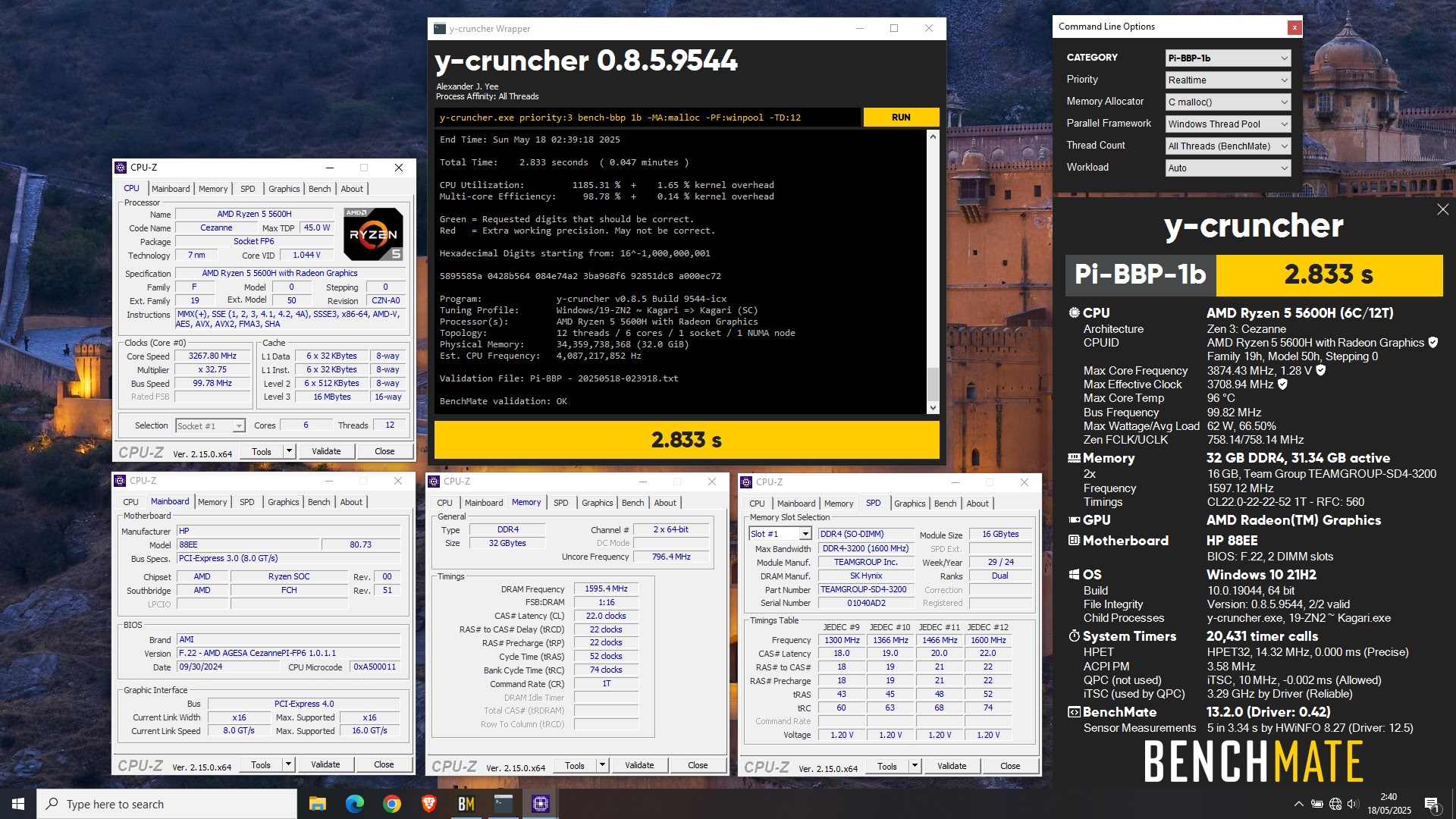
Task: Open File Explorer from the taskbar
Action: 318,804
